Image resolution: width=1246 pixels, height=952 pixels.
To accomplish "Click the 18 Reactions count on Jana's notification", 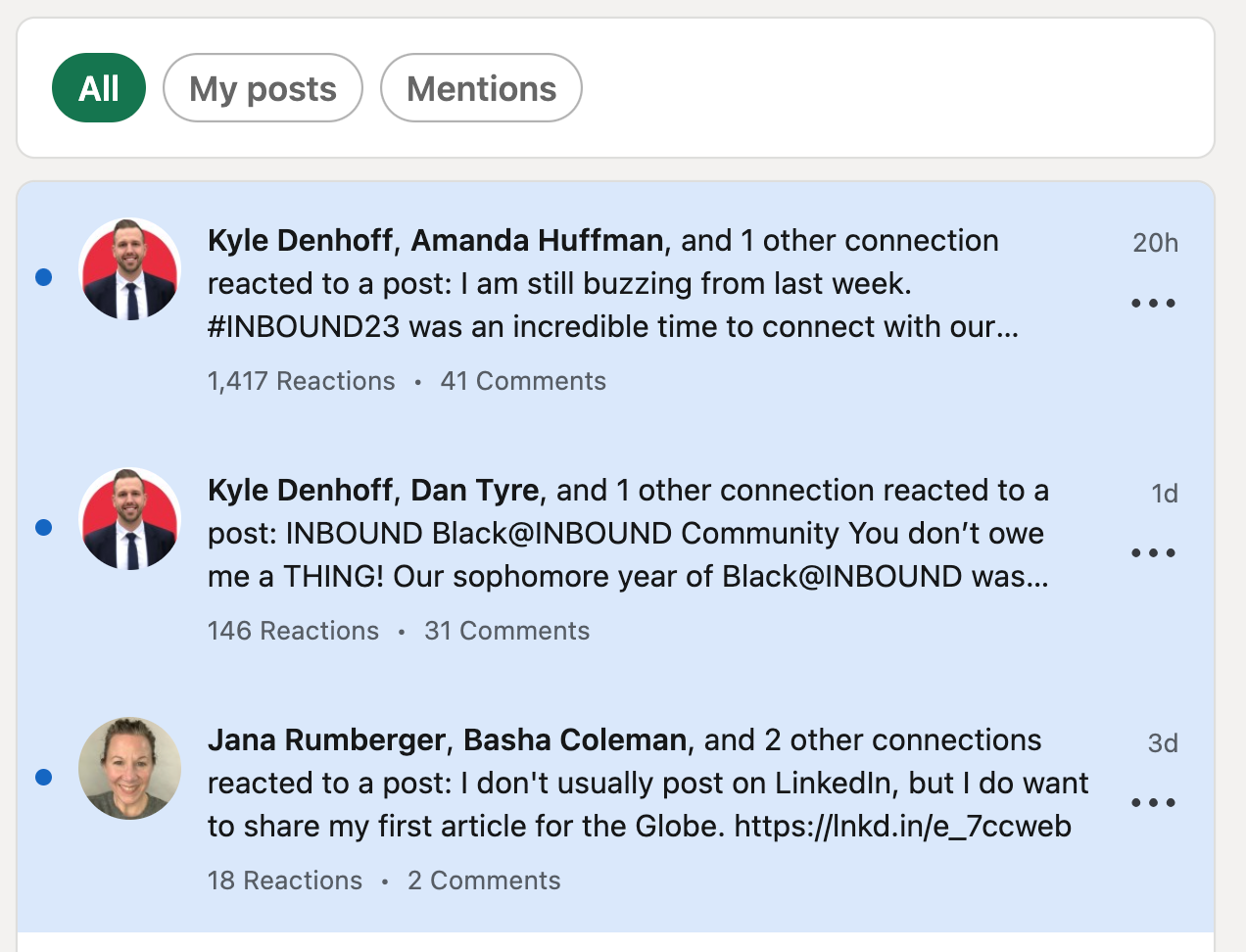I will click(x=285, y=881).
